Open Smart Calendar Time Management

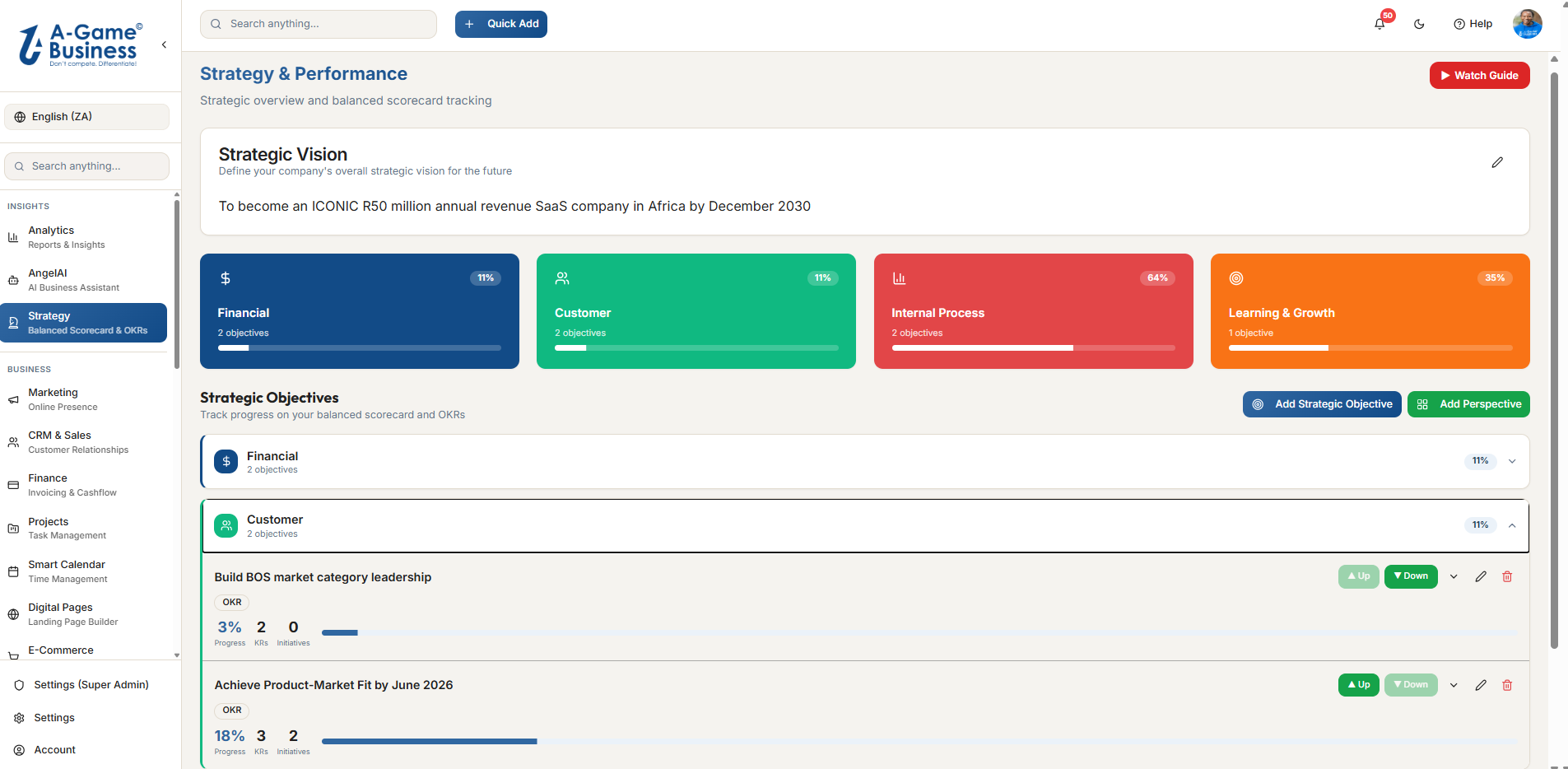(x=84, y=571)
